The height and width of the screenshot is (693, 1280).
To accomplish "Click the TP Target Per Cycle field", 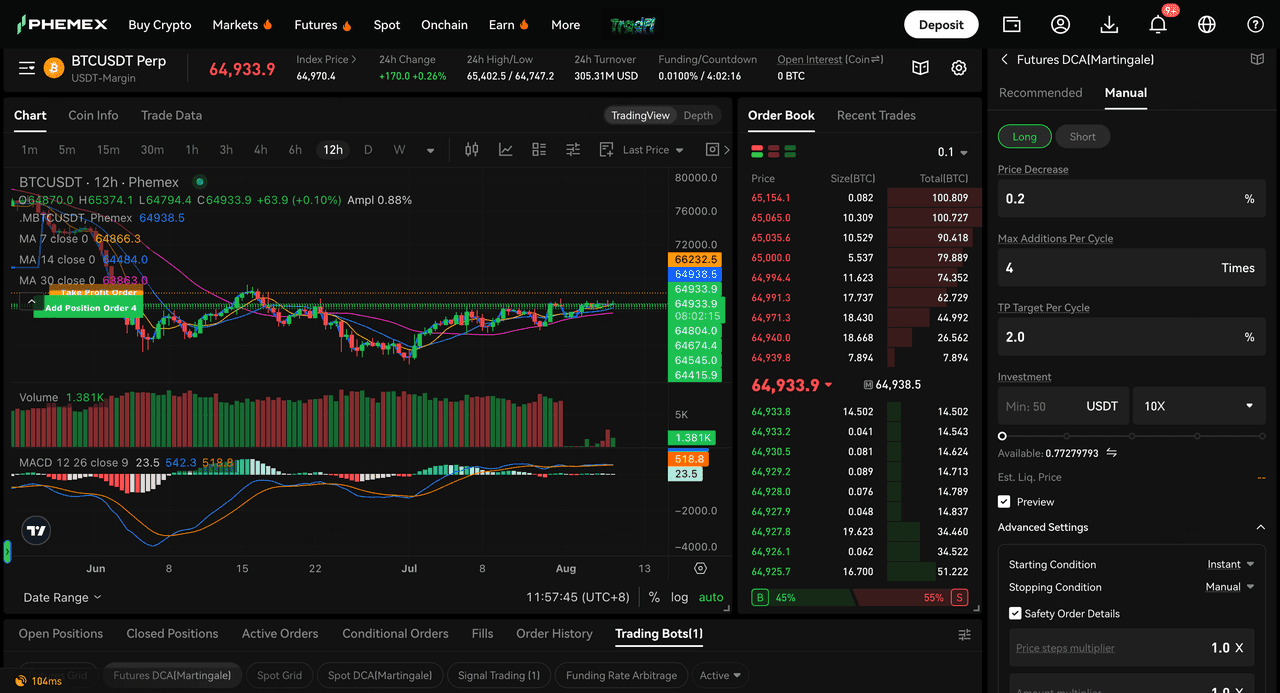I will (1132, 337).
